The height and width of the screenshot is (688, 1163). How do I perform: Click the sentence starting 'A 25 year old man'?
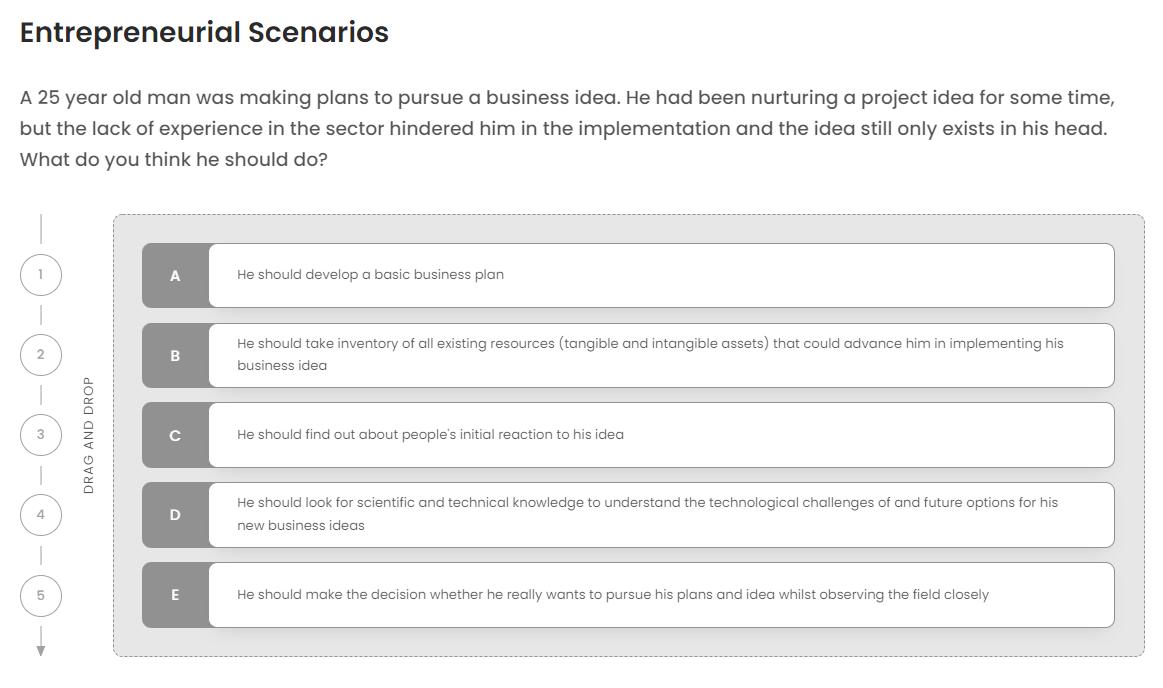(567, 98)
